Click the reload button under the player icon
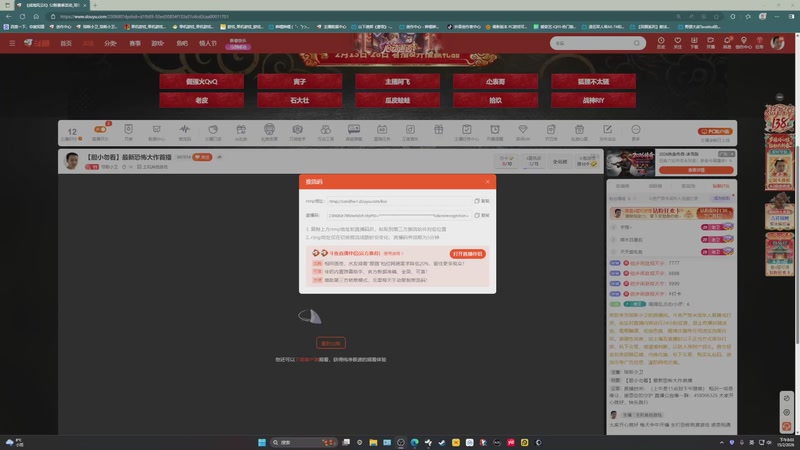The width and height of the screenshot is (800, 450). tap(331, 343)
